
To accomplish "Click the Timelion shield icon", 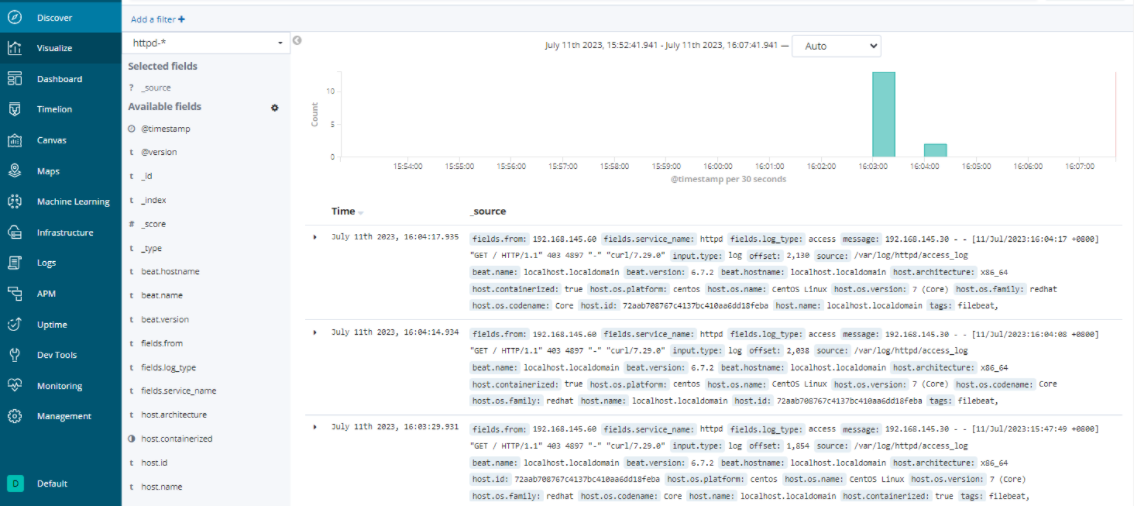I will [x=15, y=109].
